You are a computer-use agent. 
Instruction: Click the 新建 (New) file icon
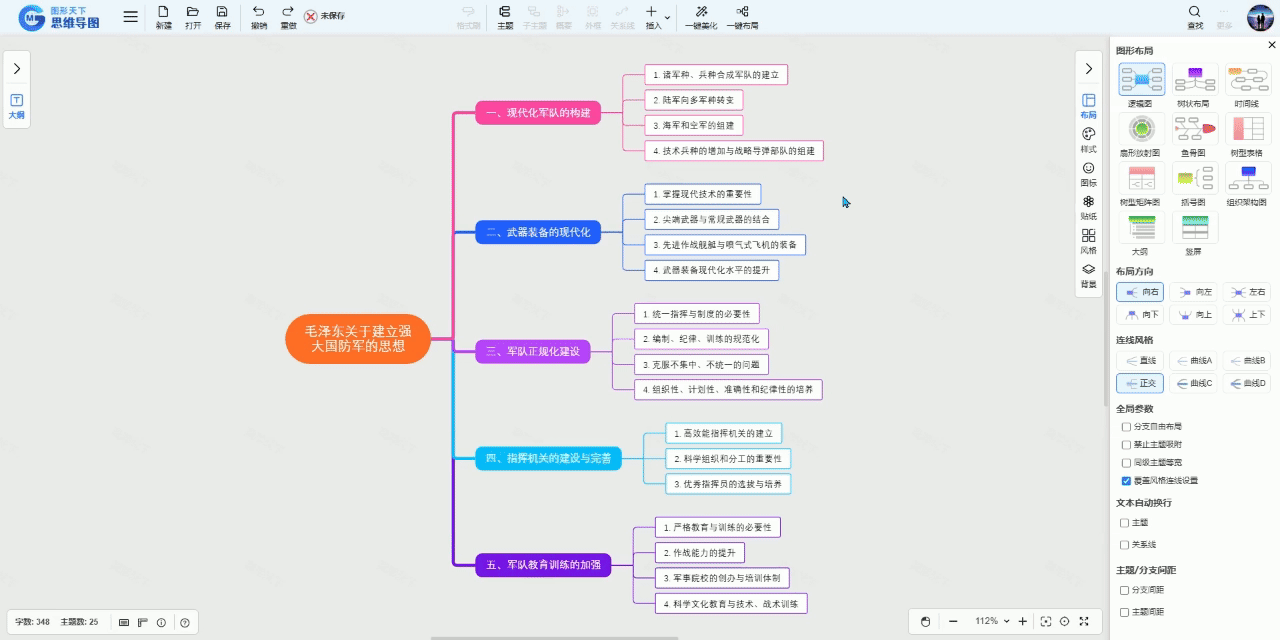(x=163, y=12)
